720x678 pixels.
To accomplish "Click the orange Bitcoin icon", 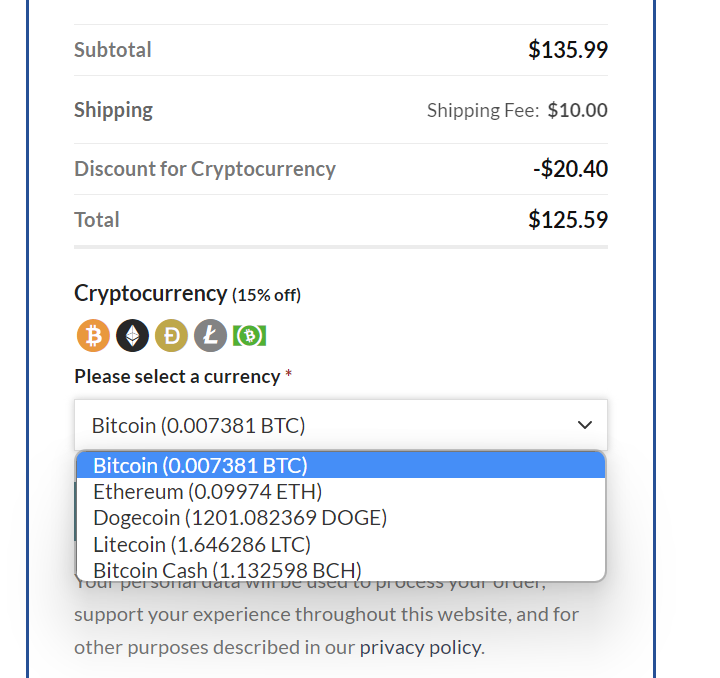I will (x=93, y=336).
